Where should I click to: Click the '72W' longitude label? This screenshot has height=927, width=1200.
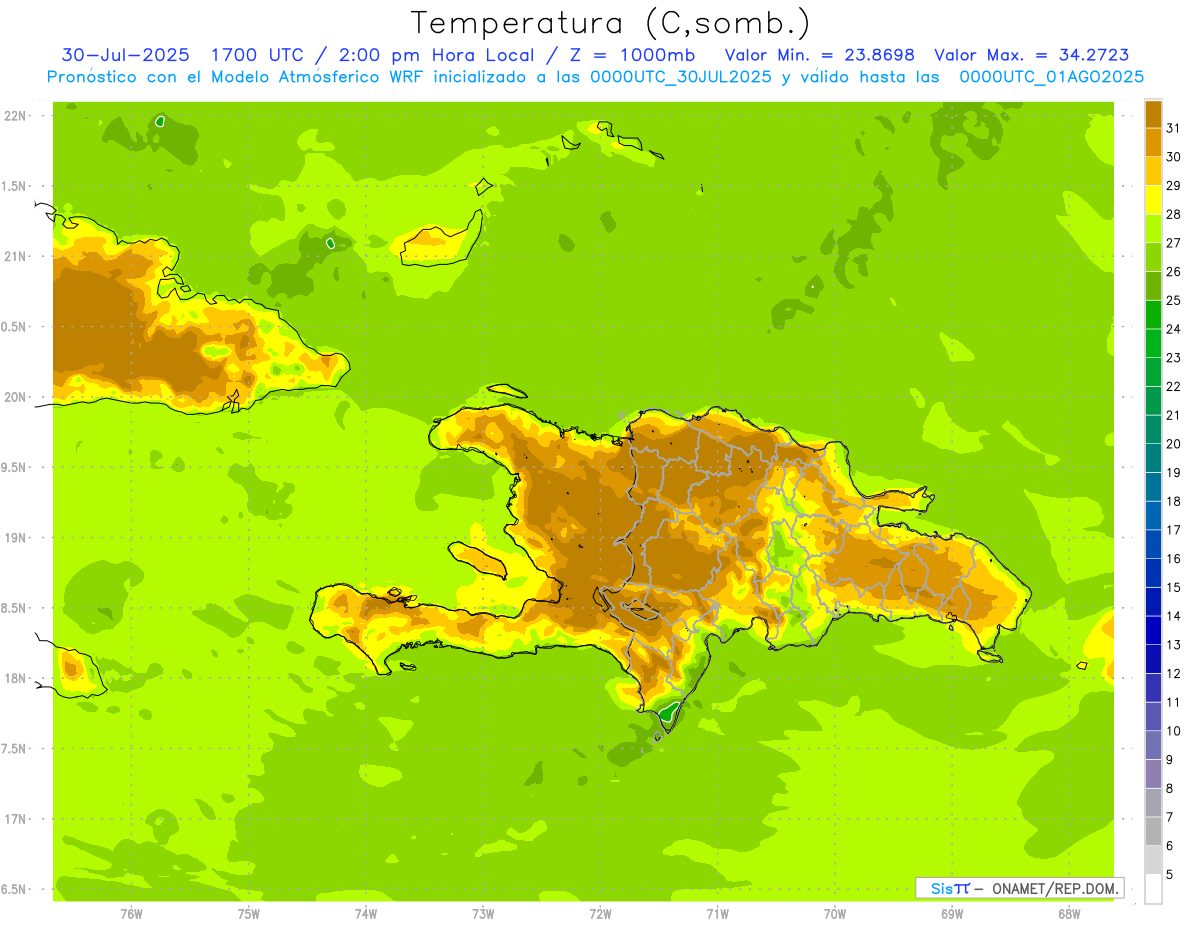(x=600, y=913)
